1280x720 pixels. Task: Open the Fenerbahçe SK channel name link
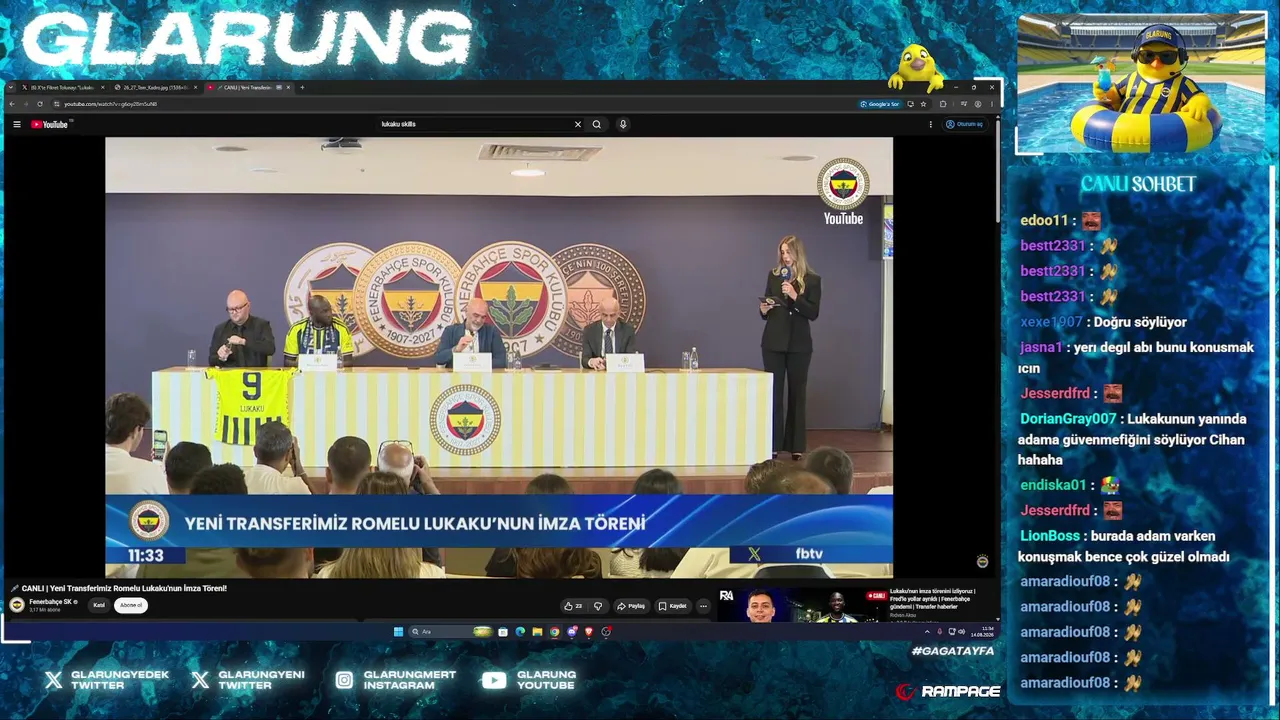point(51,602)
